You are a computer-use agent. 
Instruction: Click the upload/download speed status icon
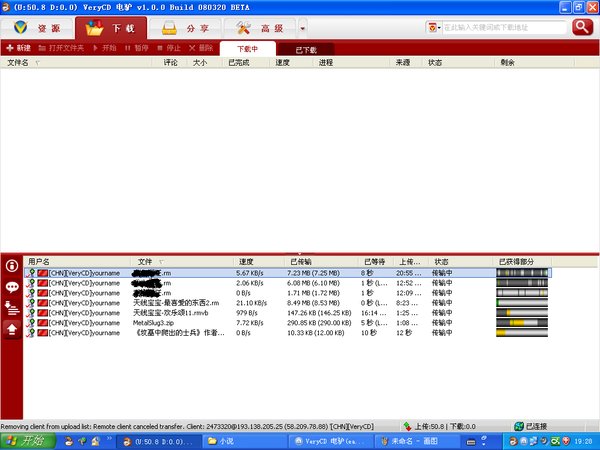pos(408,426)
